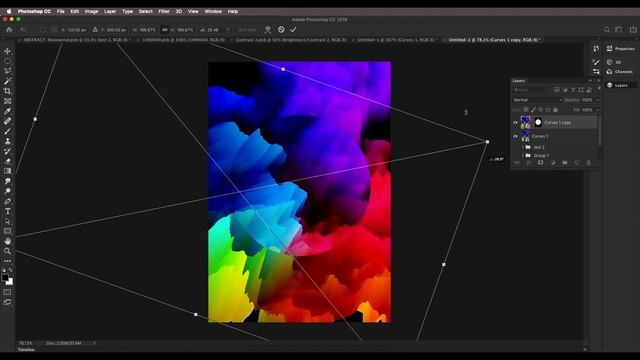Select the Polygonal Lasso tool
Image resolution: width=640 pixels, height=360 pixels.
(x=7, y=71)
